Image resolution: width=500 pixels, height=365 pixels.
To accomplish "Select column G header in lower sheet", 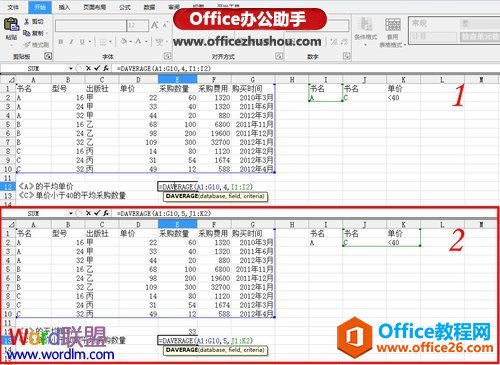I will (x=252, y=224).
